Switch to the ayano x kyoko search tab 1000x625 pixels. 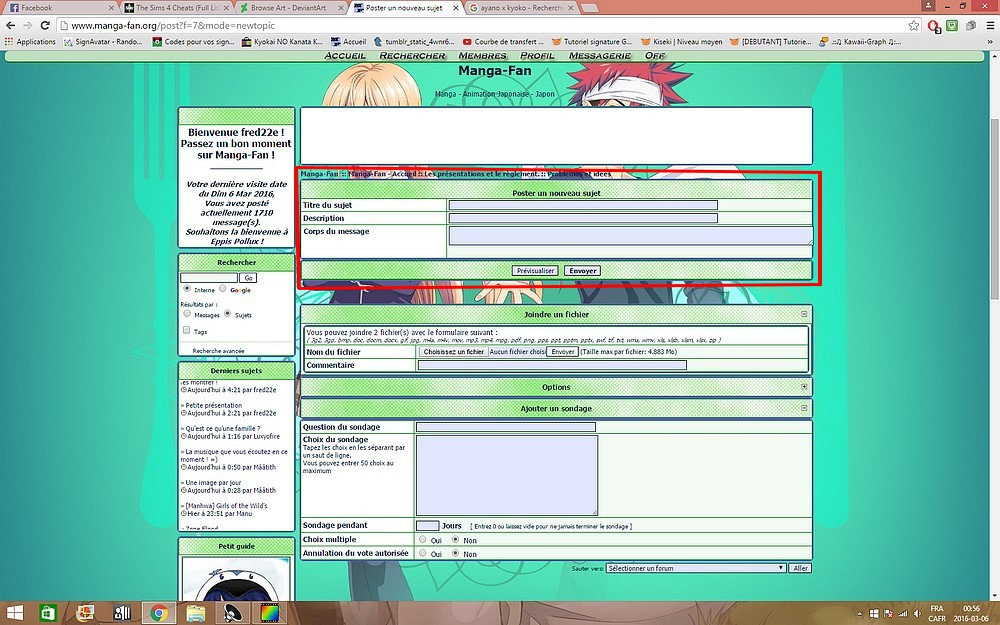(x=520, y=8)
